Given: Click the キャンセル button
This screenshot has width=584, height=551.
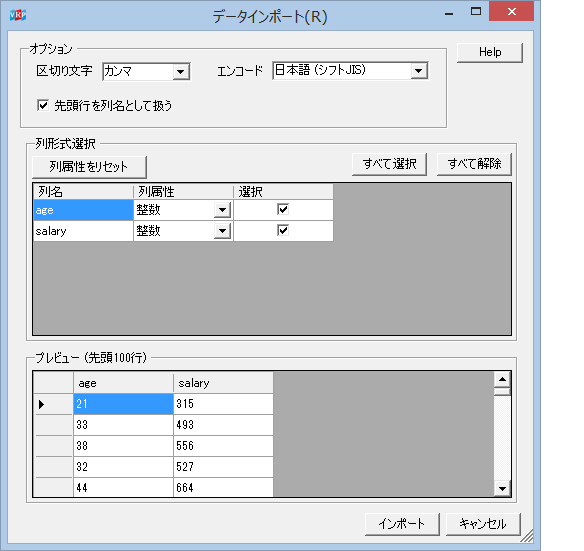Looking at the screenshot, I should coord(483,524).
